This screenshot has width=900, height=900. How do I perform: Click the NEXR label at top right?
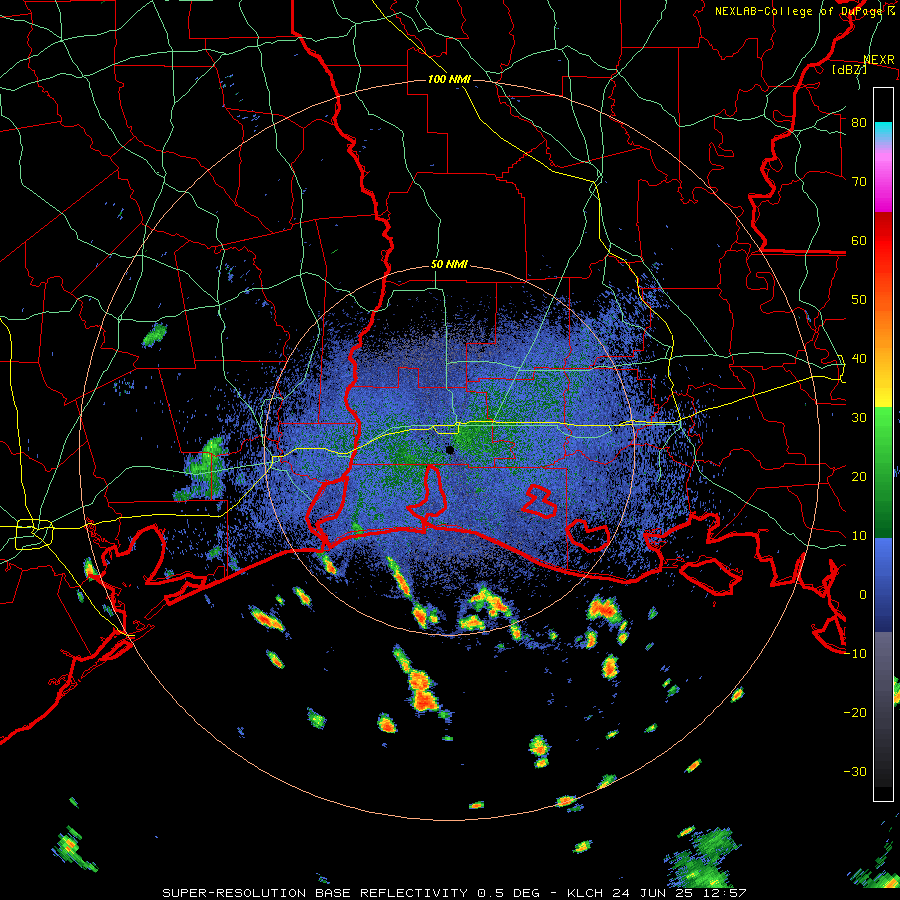(x=879, y=60)
